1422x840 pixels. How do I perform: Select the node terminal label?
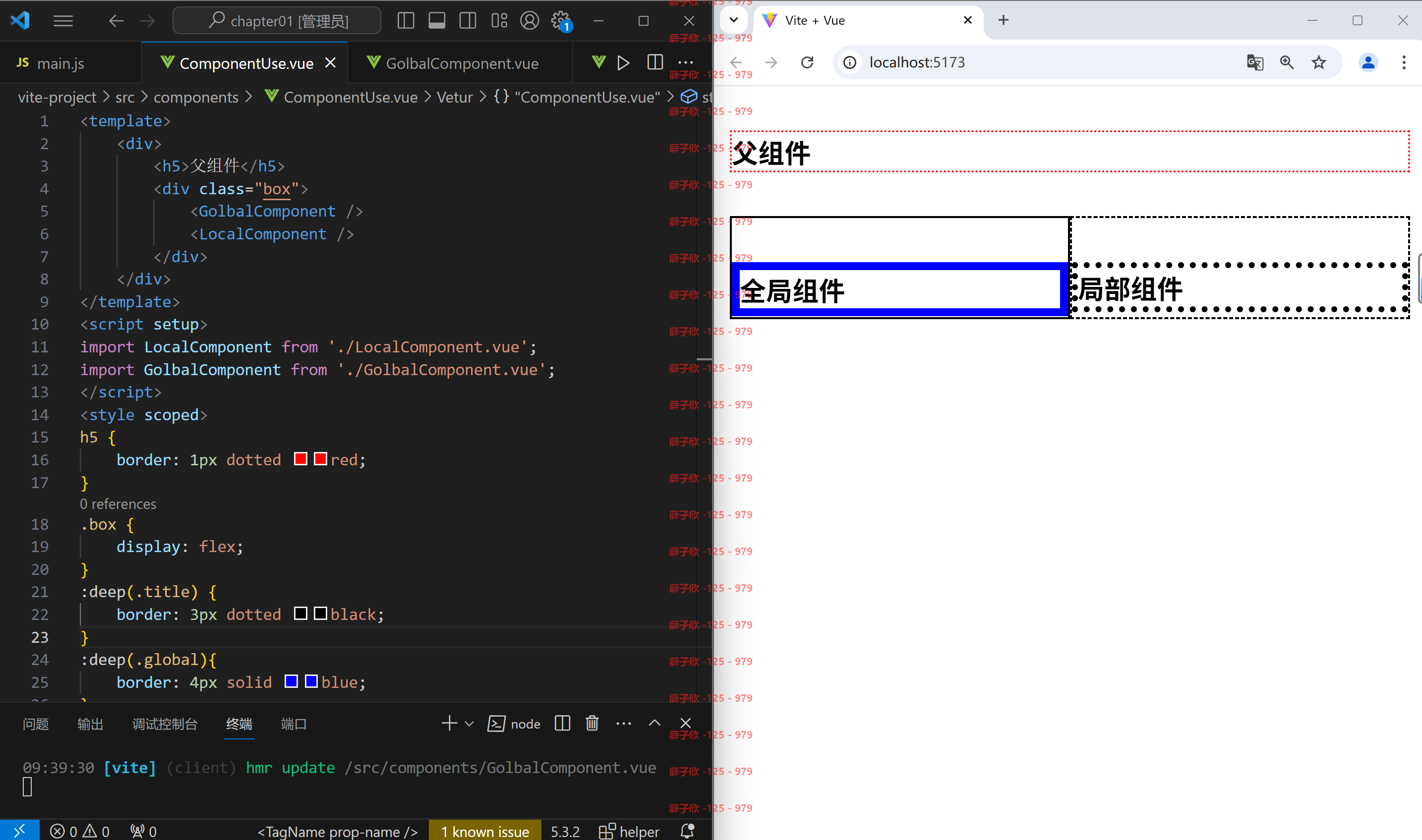[x=514, y=724]
